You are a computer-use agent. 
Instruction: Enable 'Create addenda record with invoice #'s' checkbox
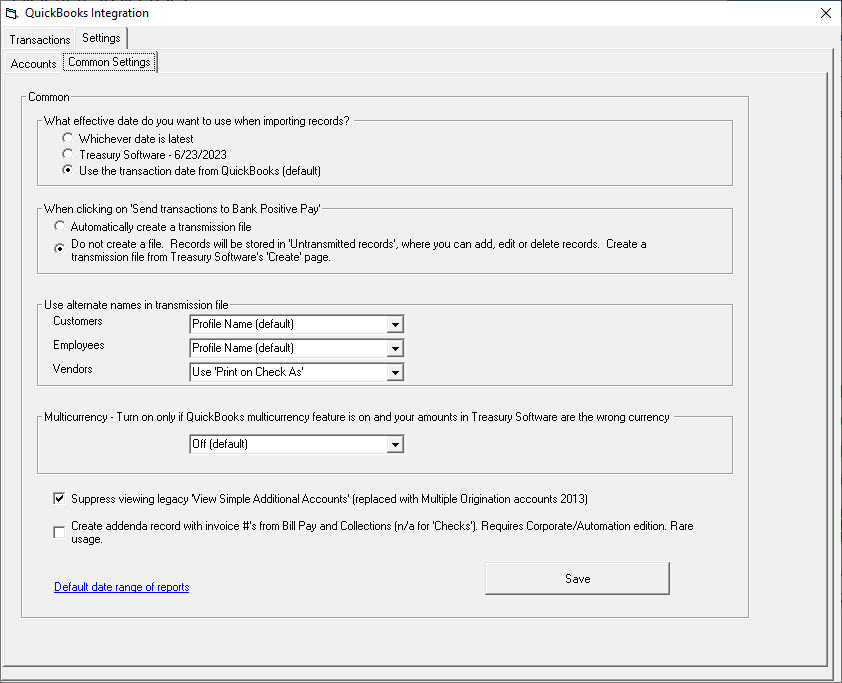(x=59, y=532)
